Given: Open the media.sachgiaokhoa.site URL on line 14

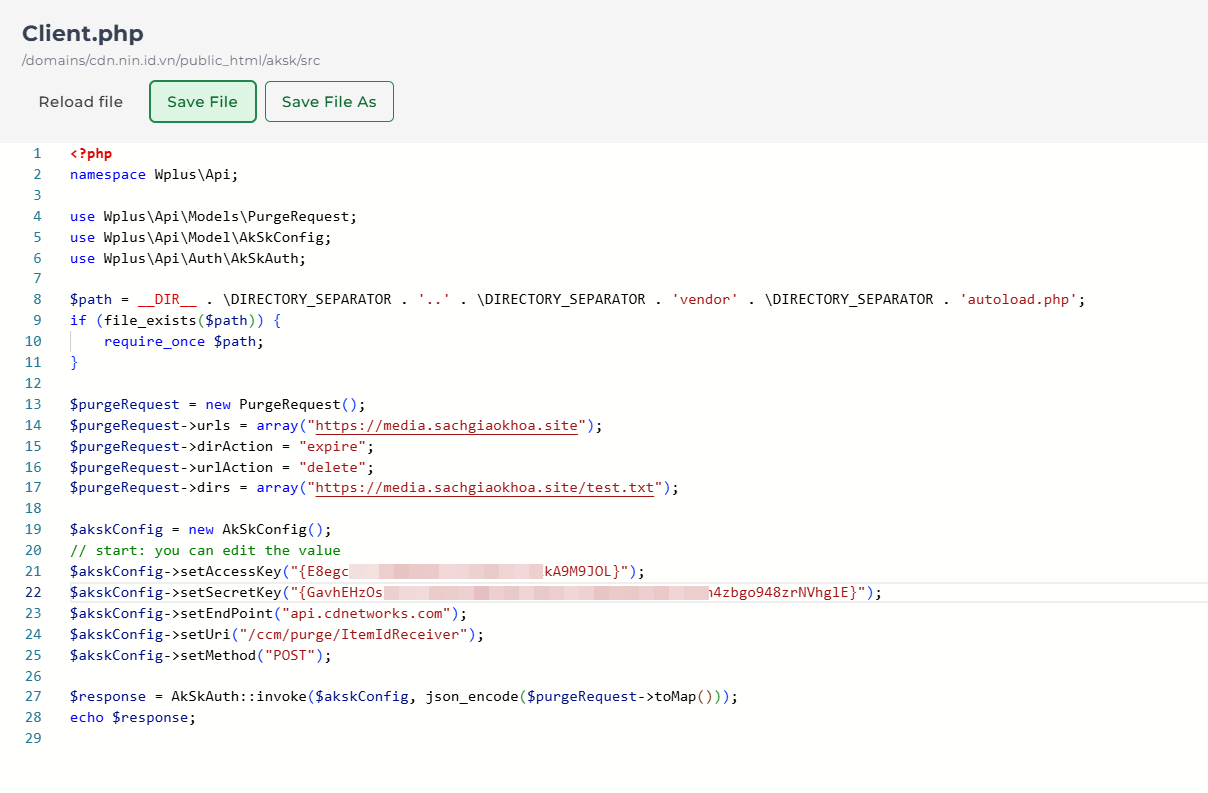Looking at the screenshot, I should tap(446, 426).
